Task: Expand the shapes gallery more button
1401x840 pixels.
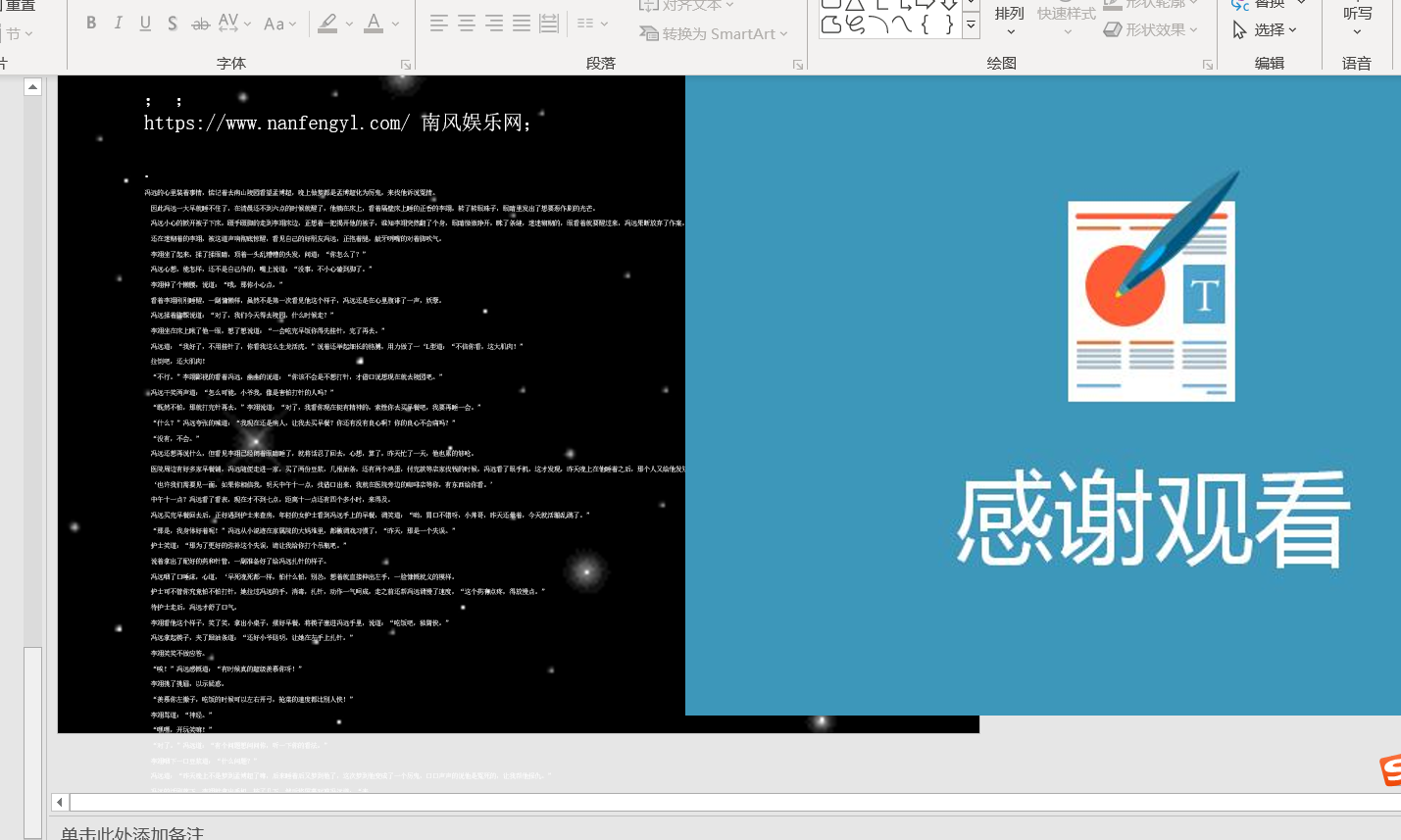Action: coord(971,25)
